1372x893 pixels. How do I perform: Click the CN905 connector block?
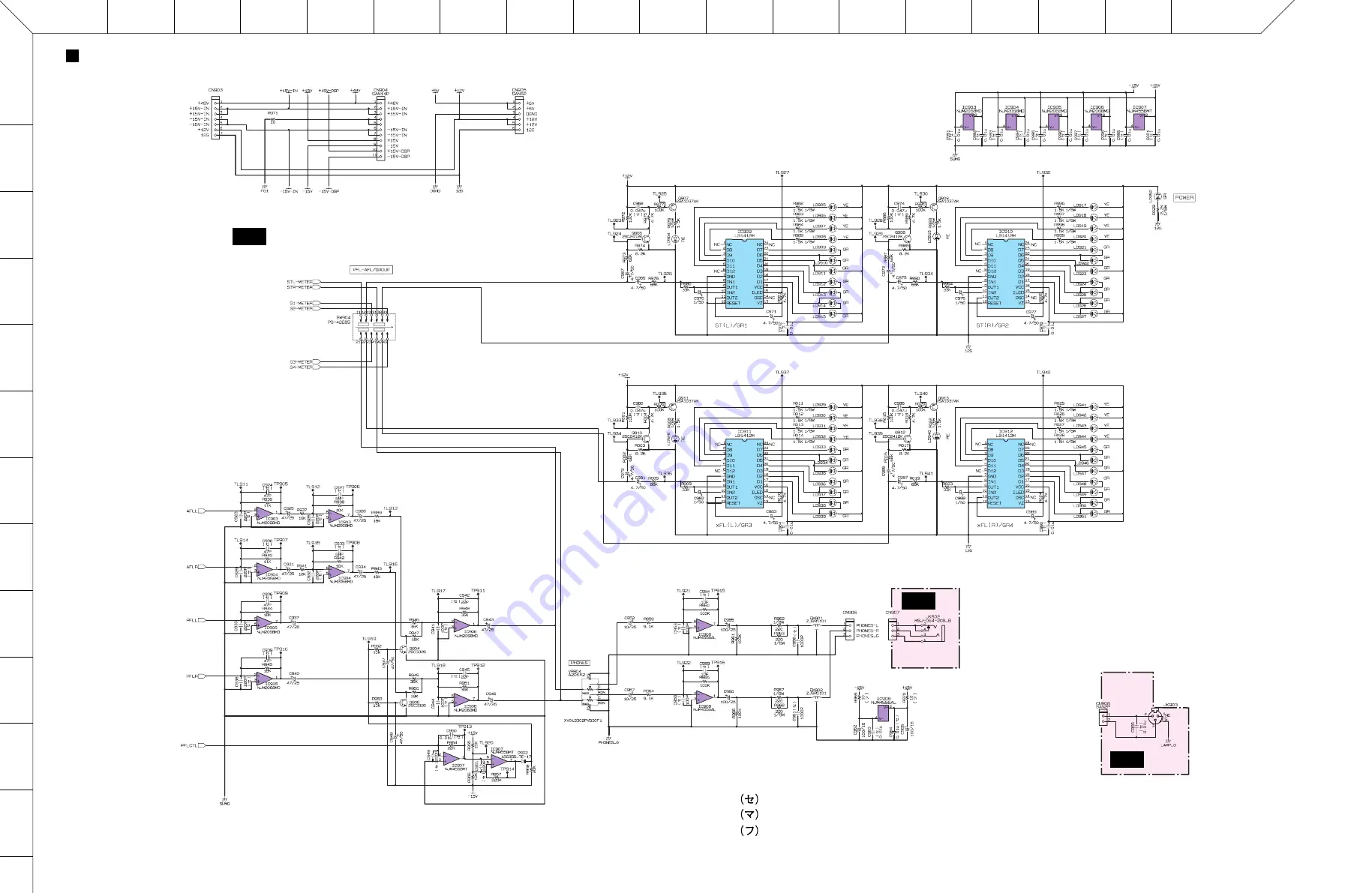(518, 116)
